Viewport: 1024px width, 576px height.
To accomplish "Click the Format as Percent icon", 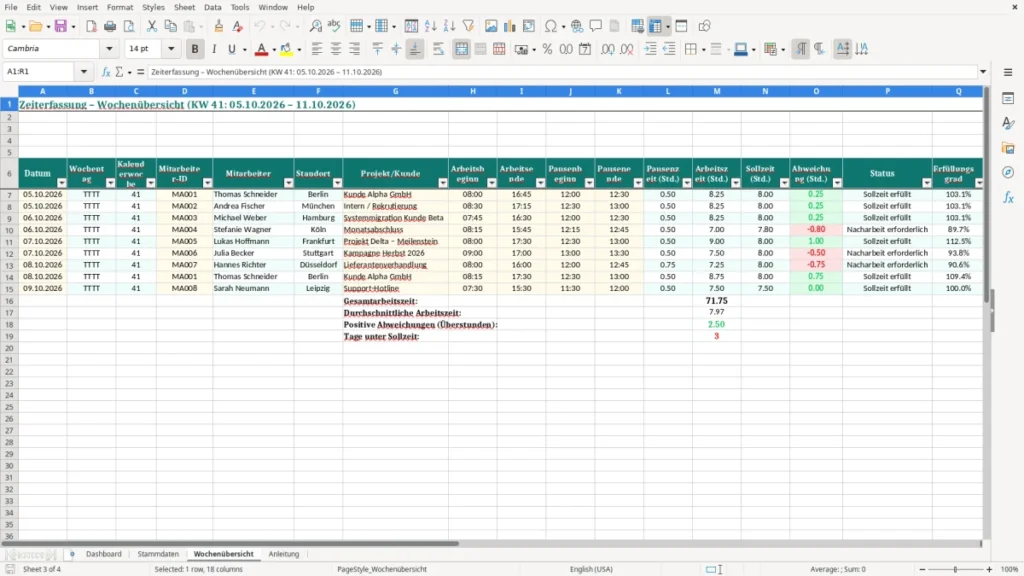I will coord(547,49).
